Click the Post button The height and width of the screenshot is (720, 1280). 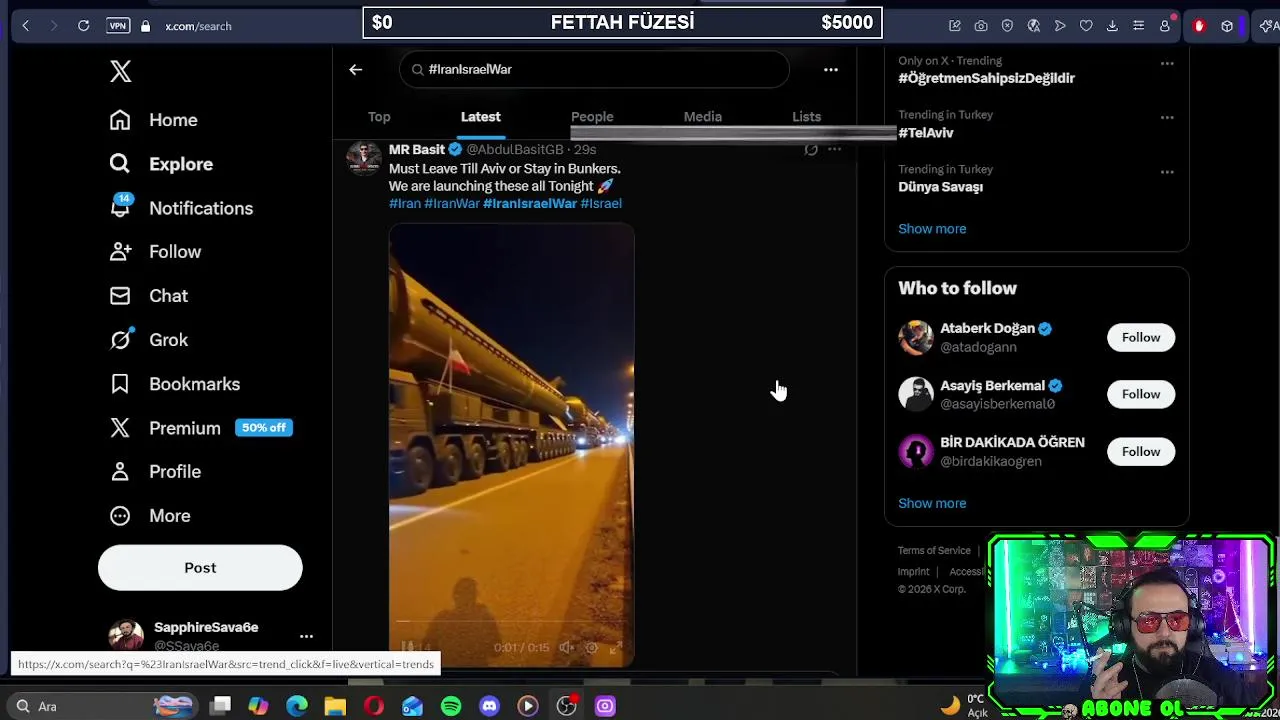pyautogui.click(x=200, y=568)
